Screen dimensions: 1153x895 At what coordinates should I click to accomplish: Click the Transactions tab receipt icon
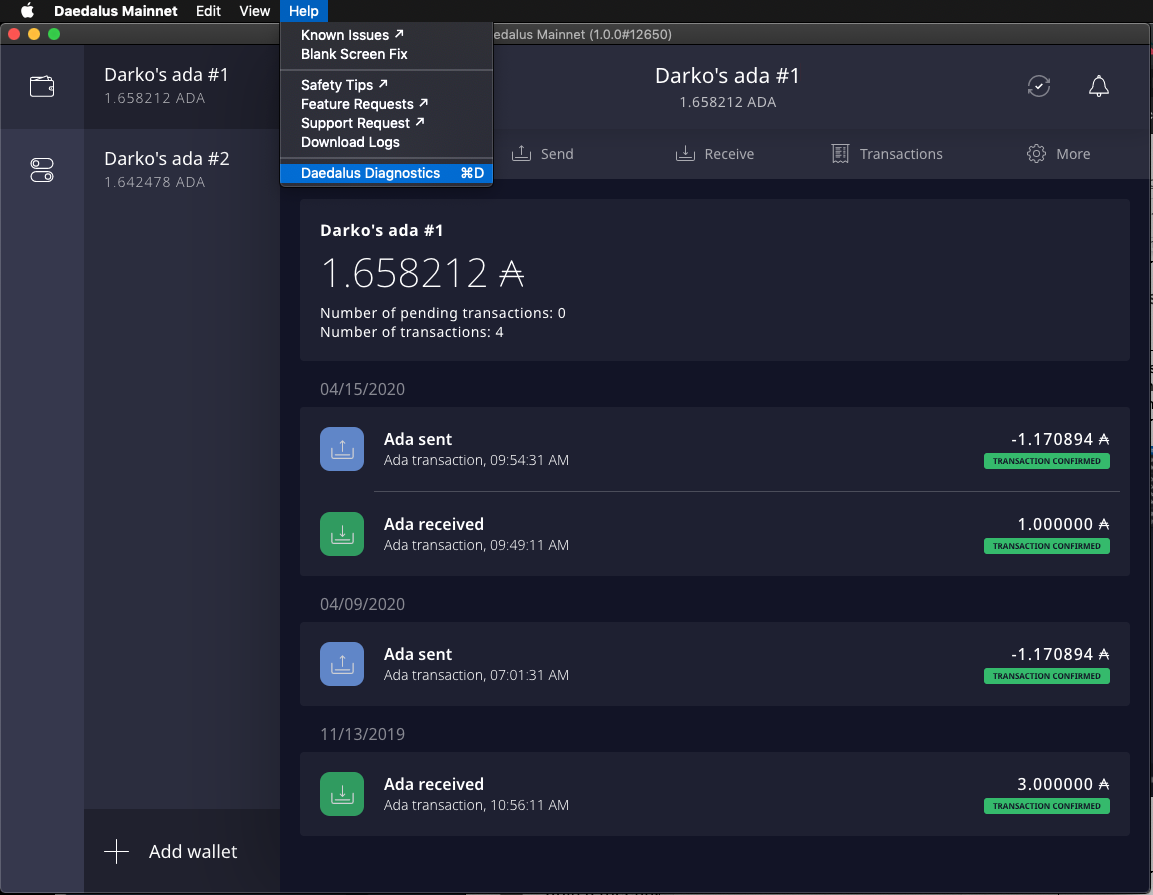[840, 153]
